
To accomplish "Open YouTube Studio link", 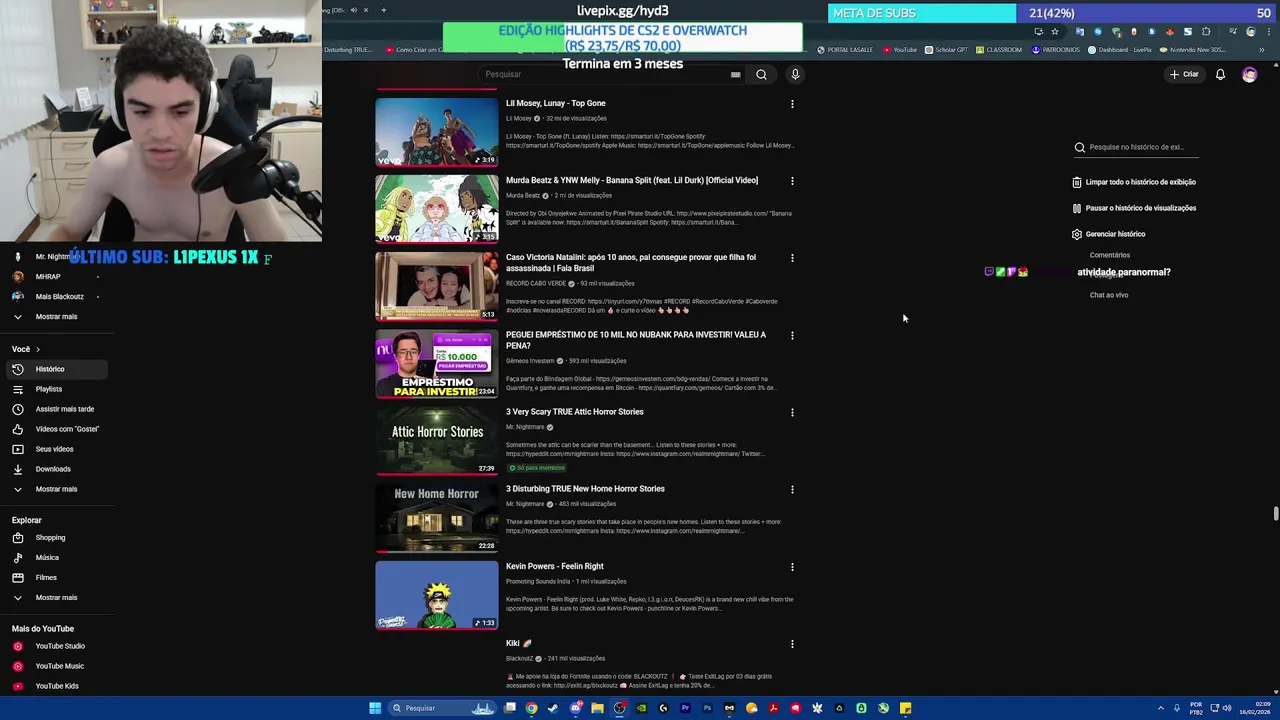I will click(x=56, y=646).
